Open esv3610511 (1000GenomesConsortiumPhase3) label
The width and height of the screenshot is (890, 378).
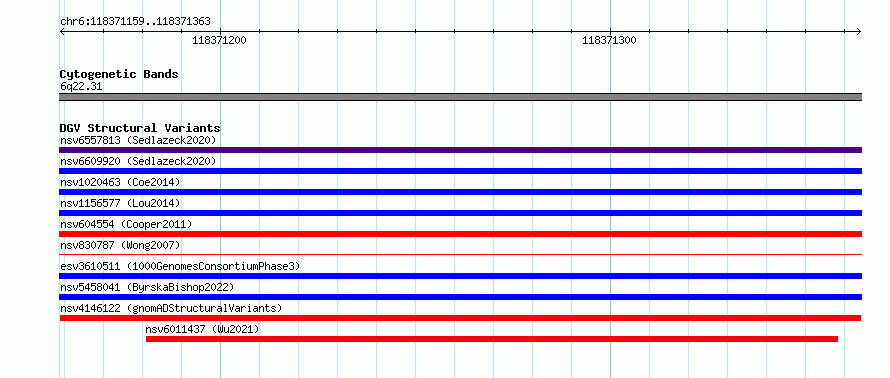coord(180,266)
